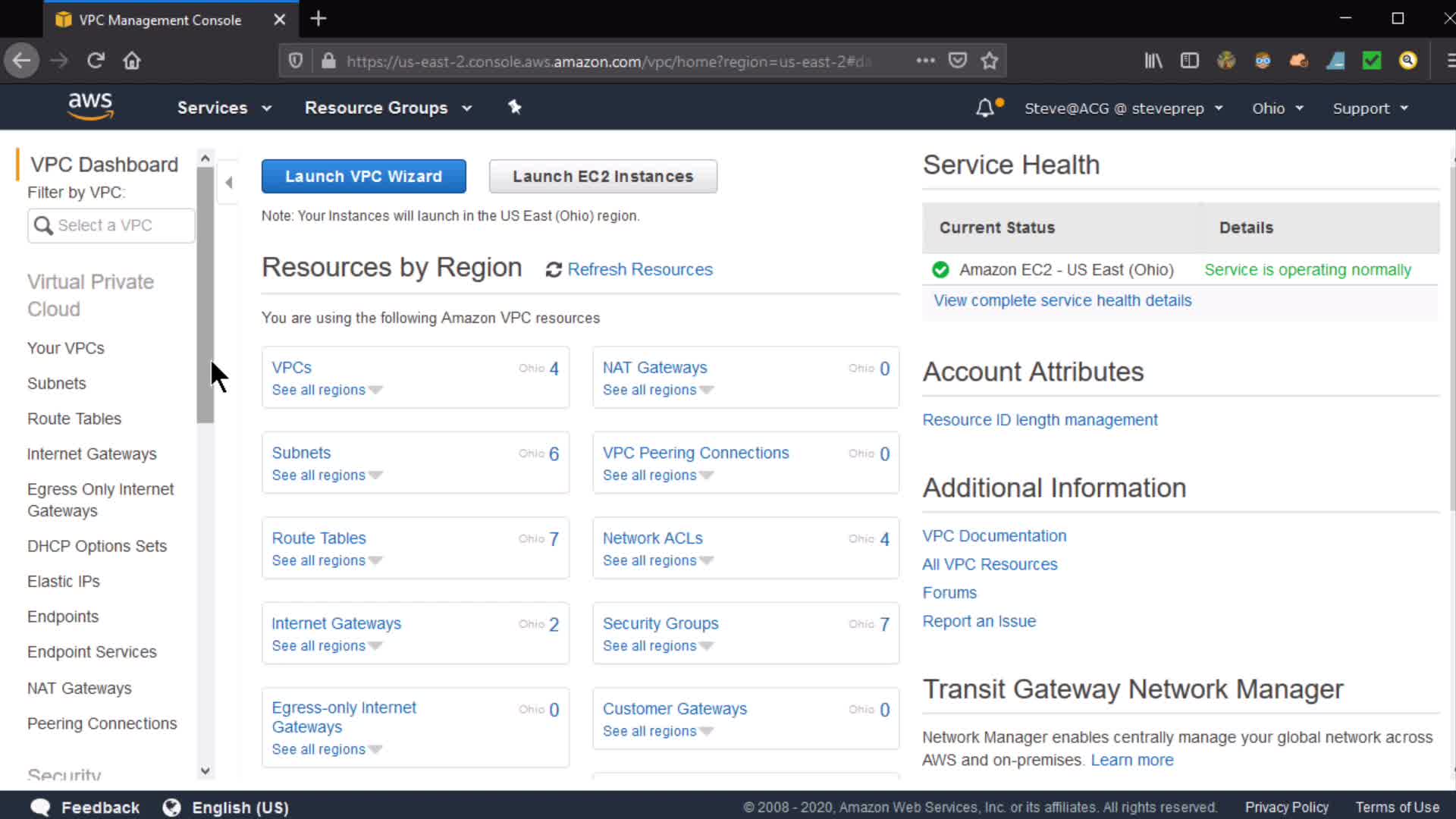Click the Refresh Resources icon

tap(554, 270)
